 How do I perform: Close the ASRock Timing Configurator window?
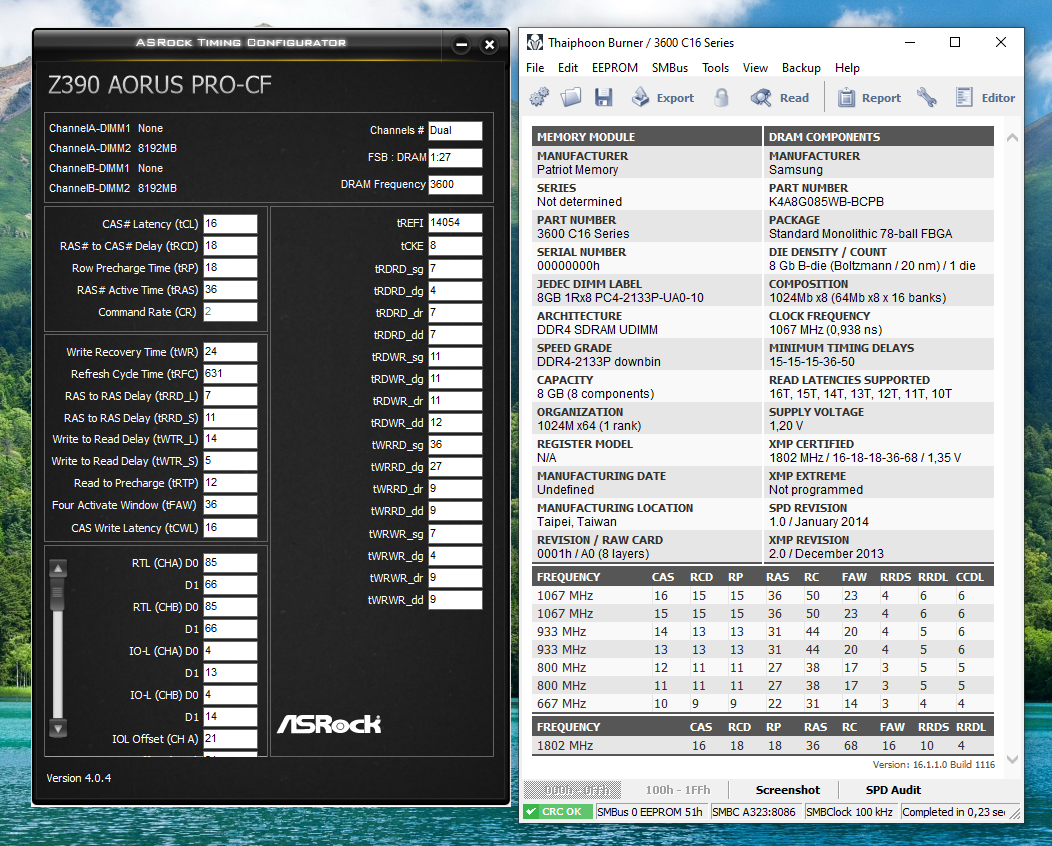490,46
